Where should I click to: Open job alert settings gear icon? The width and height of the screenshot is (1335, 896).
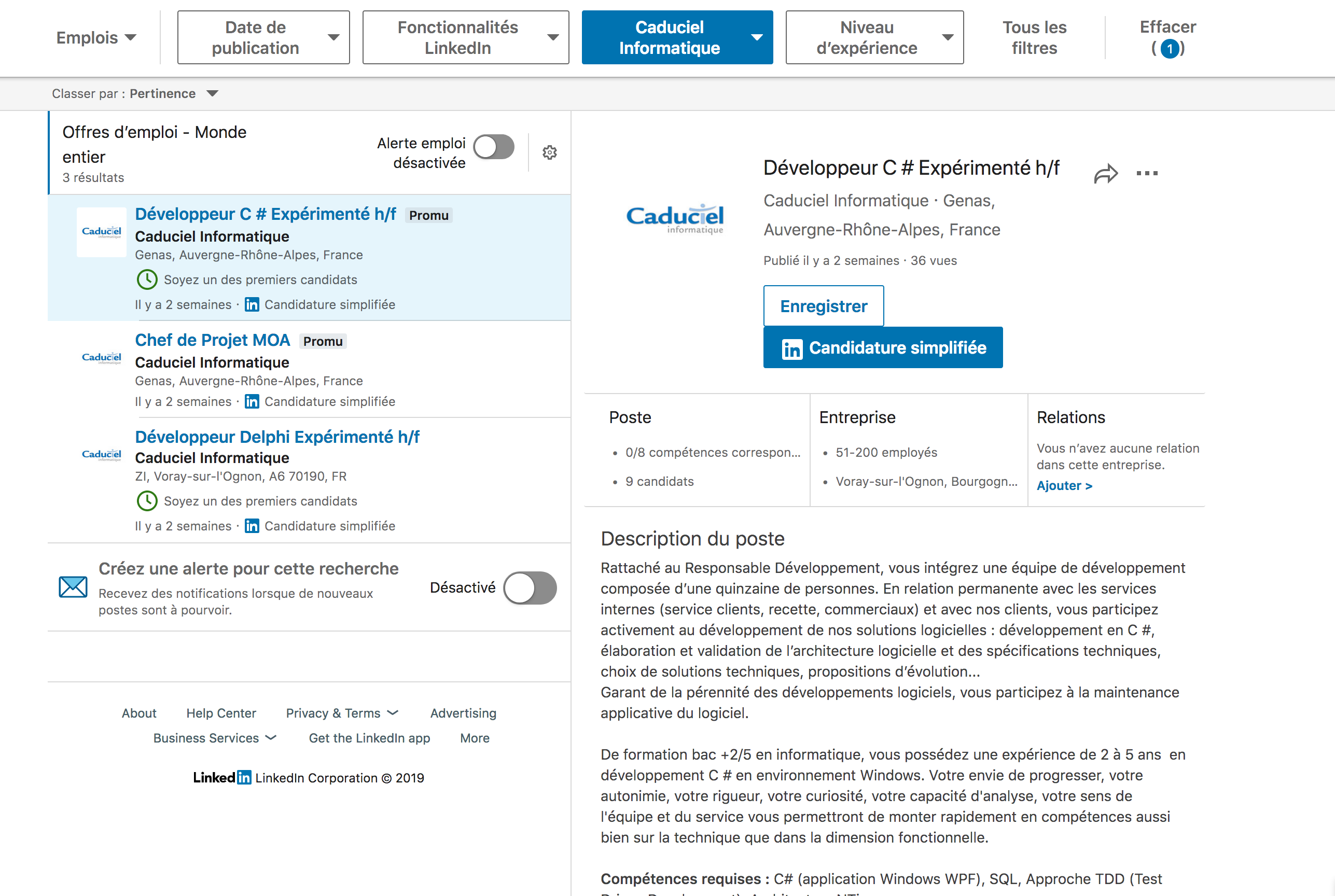tap(550, 152)
